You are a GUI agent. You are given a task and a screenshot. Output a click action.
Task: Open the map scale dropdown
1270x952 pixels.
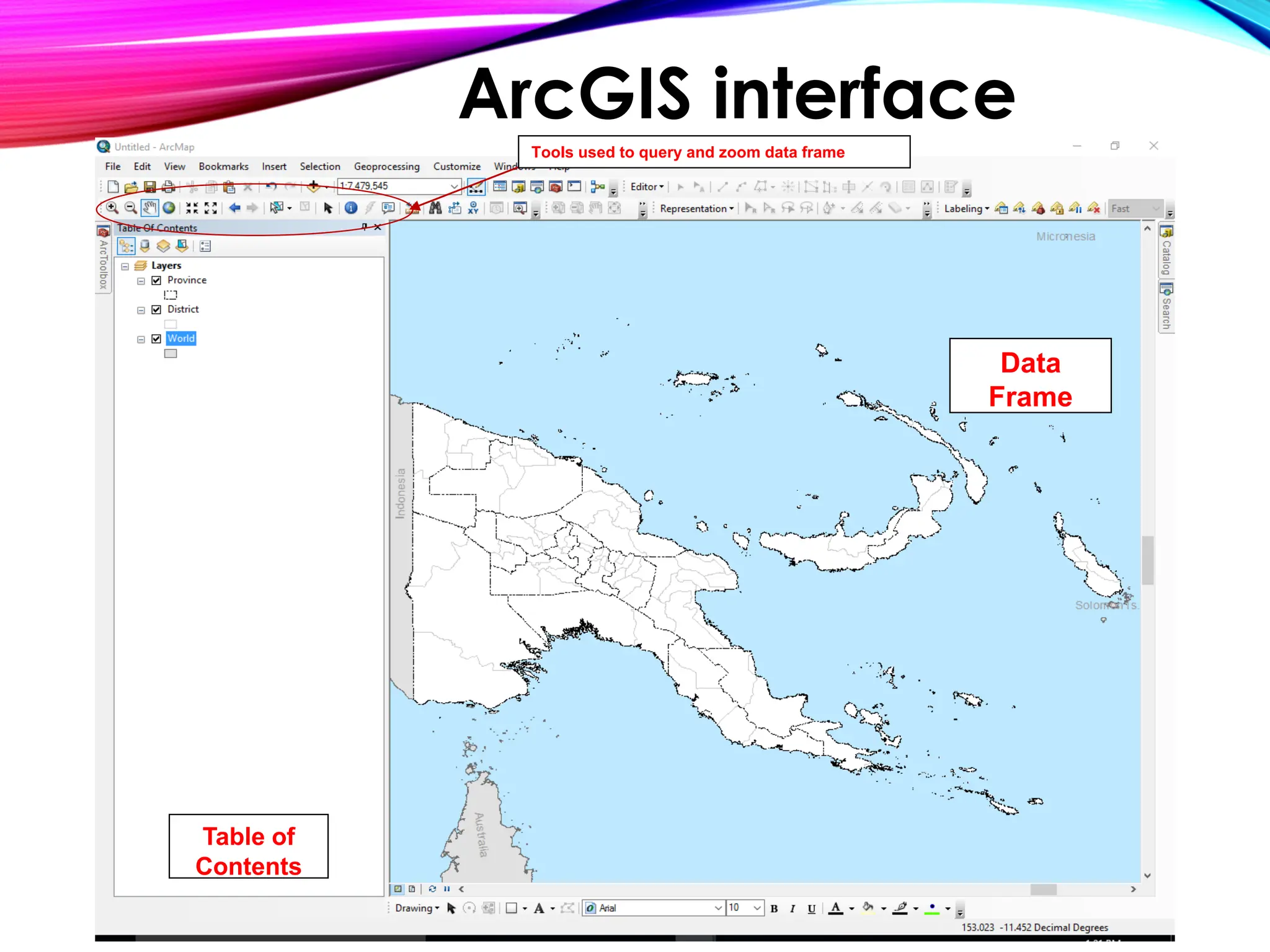pos(454,186)
